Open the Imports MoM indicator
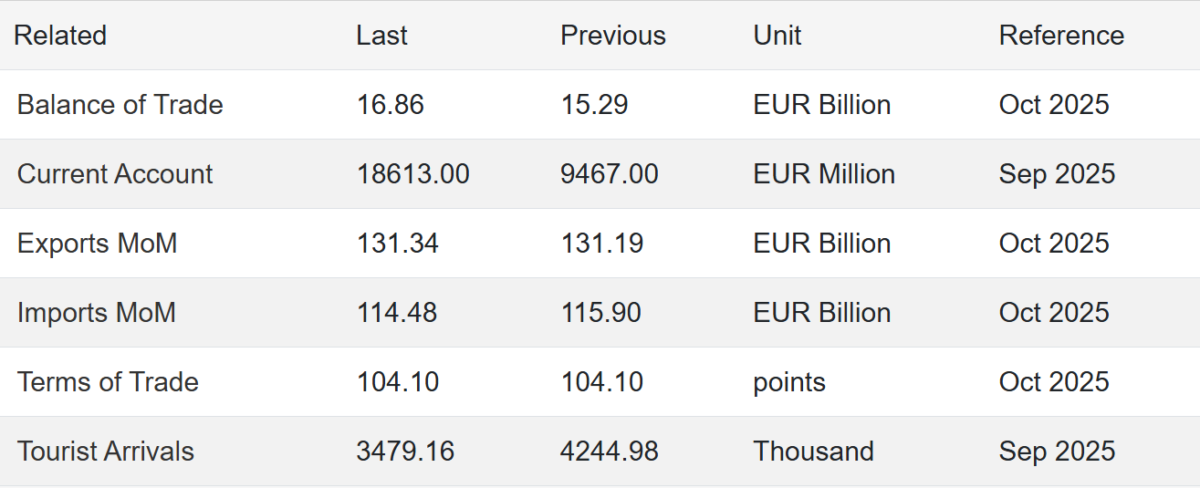The image size is (1200, 488). tap(96, 312)
